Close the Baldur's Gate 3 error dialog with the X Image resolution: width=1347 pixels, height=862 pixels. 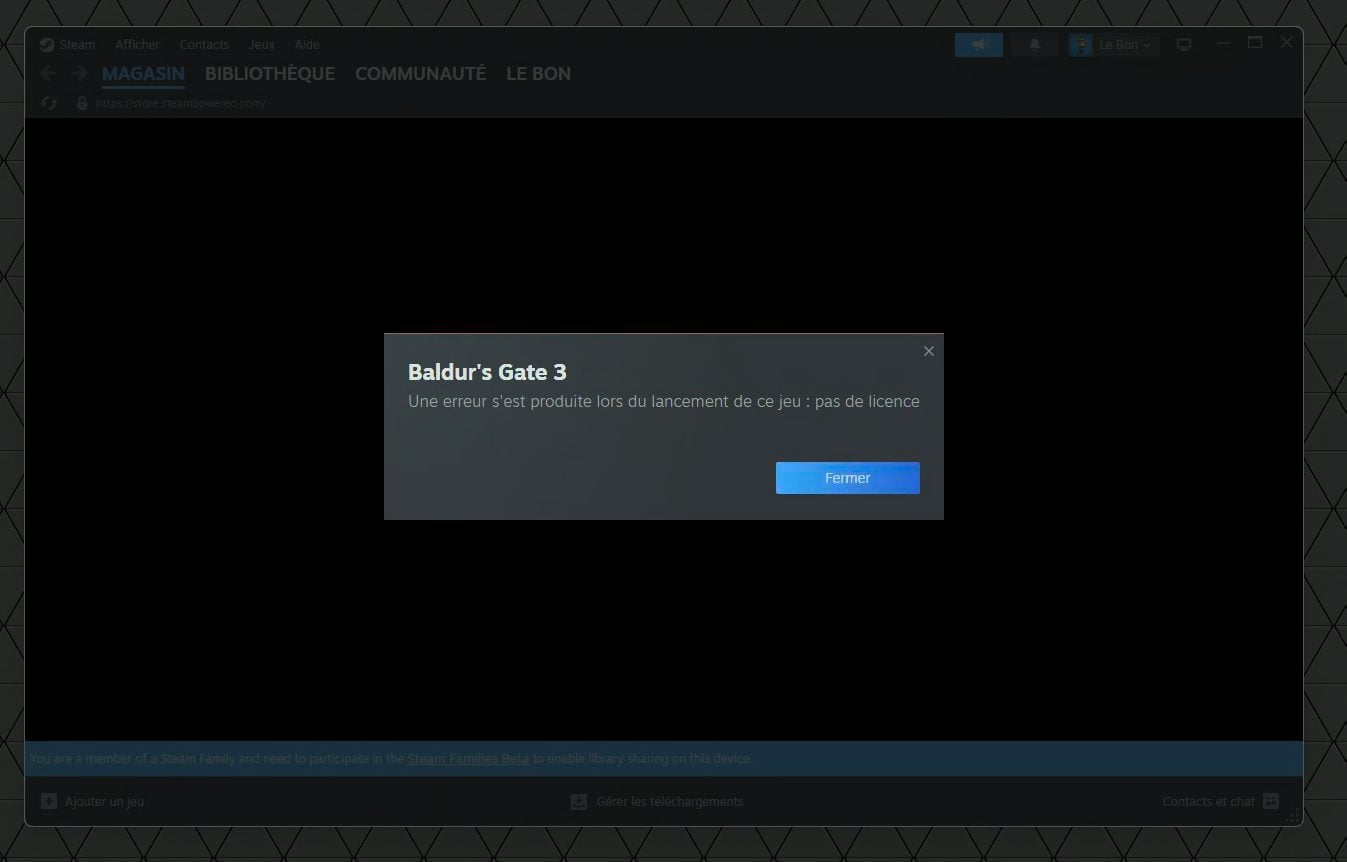coord(928,351)
